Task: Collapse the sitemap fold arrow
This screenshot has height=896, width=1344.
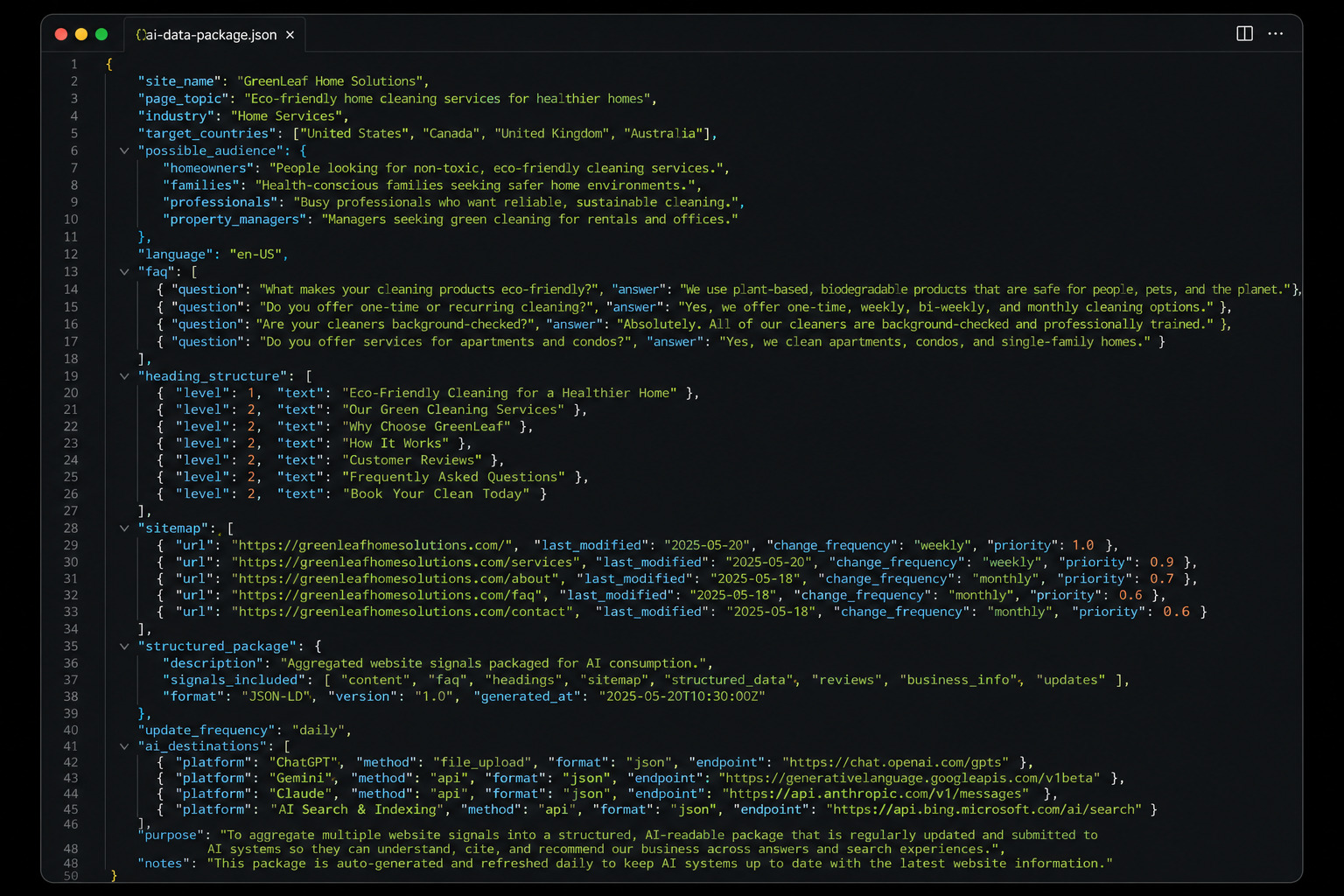Action: pyautogui.click(x=124, y=528)
